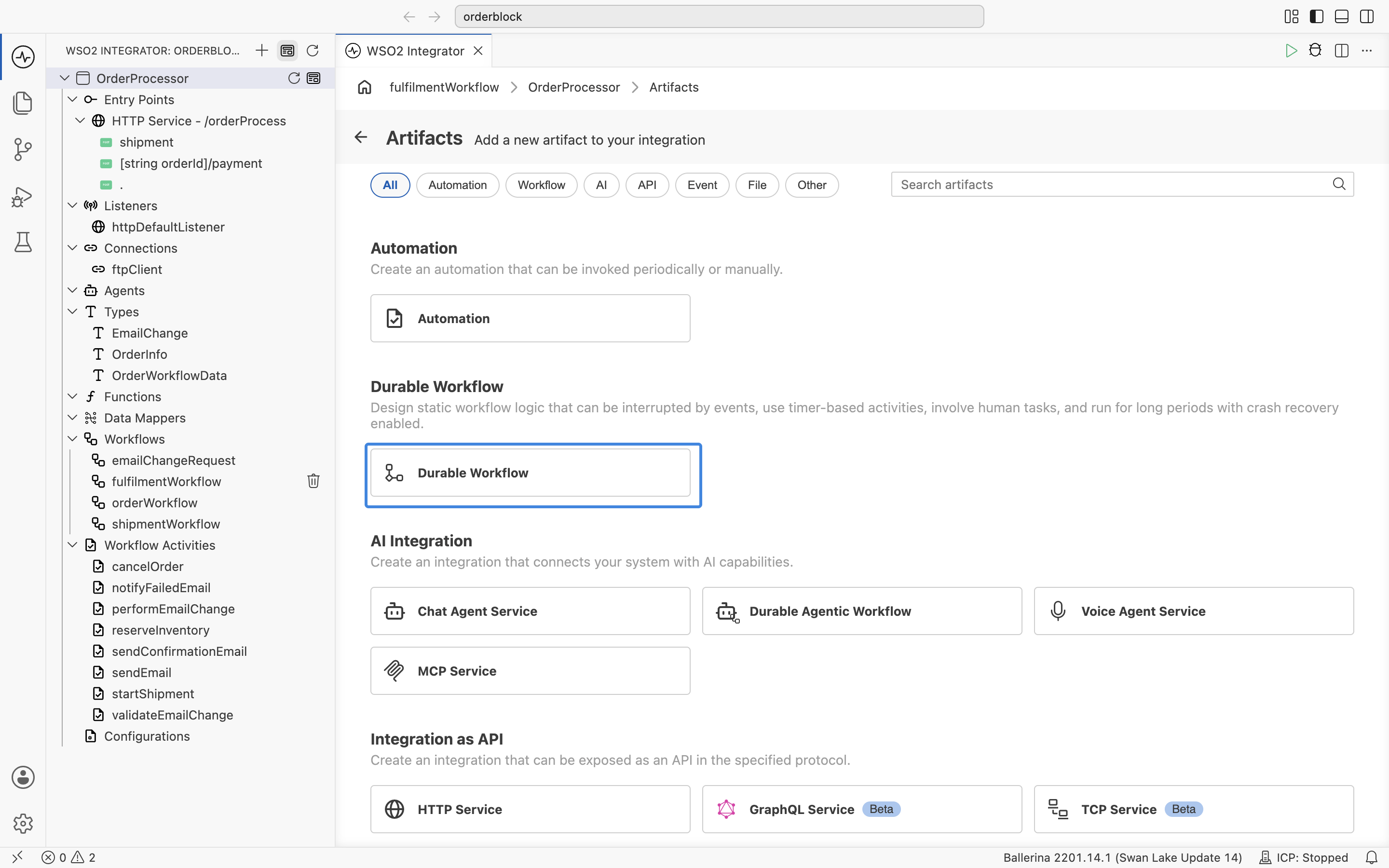Collapse the Entry Points node
1389x868 pixels.
pyautogui.click(x=72, y=99)
